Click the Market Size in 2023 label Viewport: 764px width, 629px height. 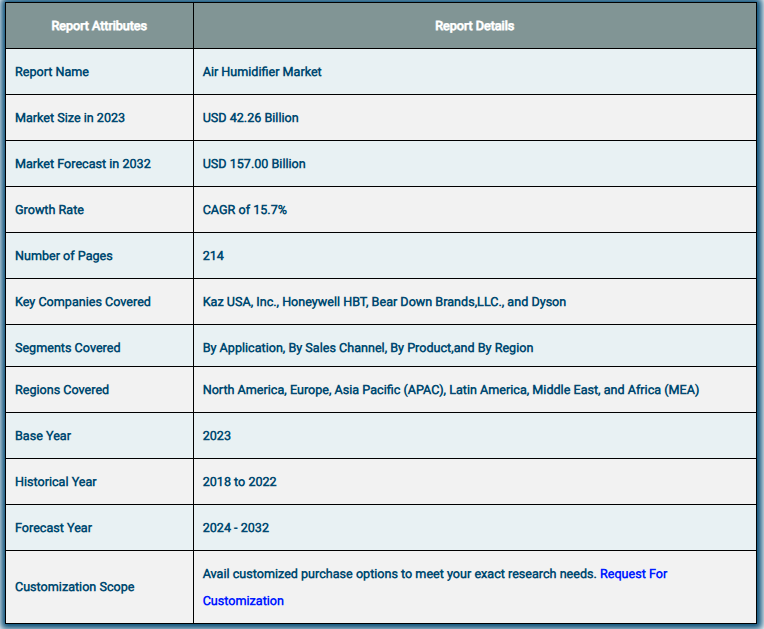tap(70, 118)
